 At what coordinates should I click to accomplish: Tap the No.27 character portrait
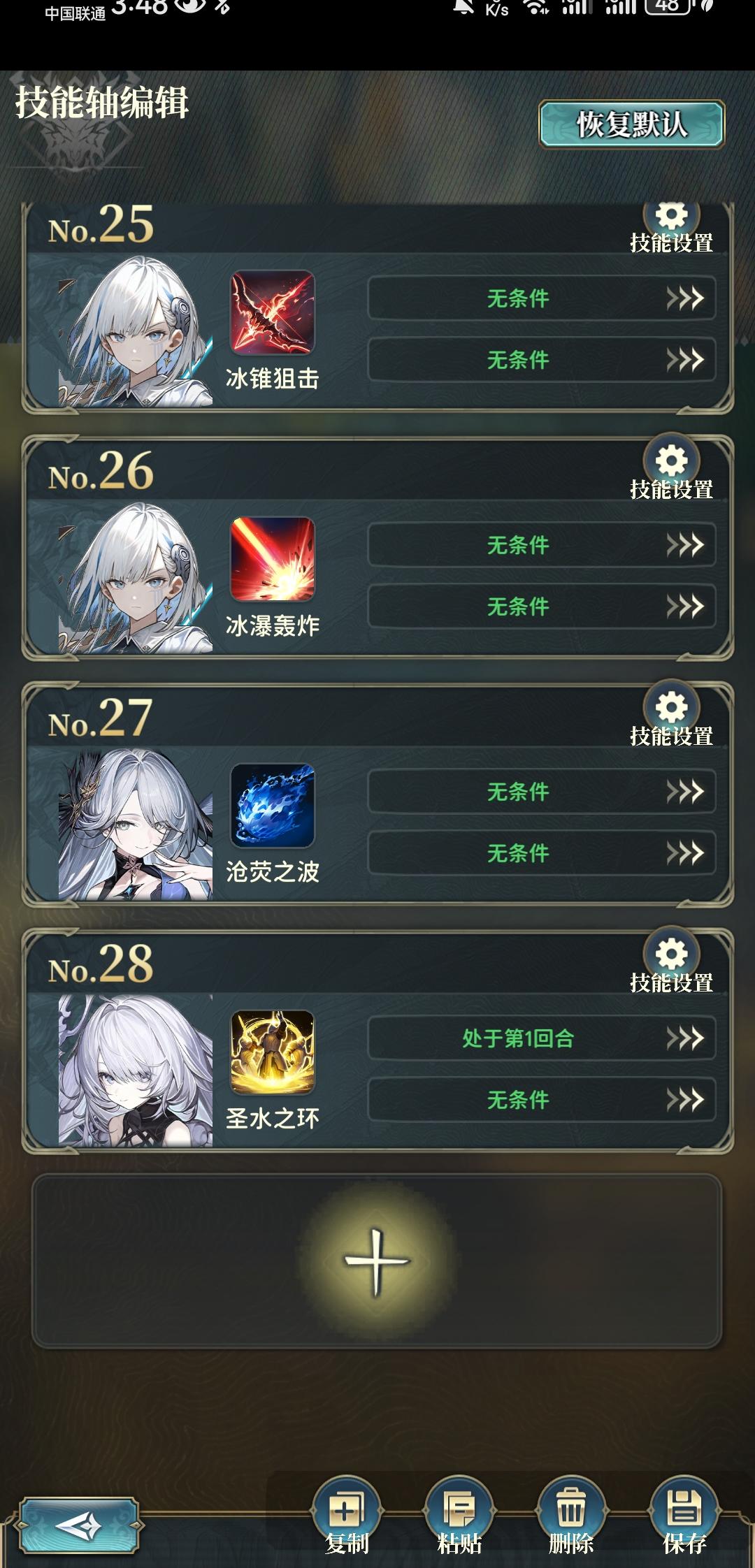[135, 825]
